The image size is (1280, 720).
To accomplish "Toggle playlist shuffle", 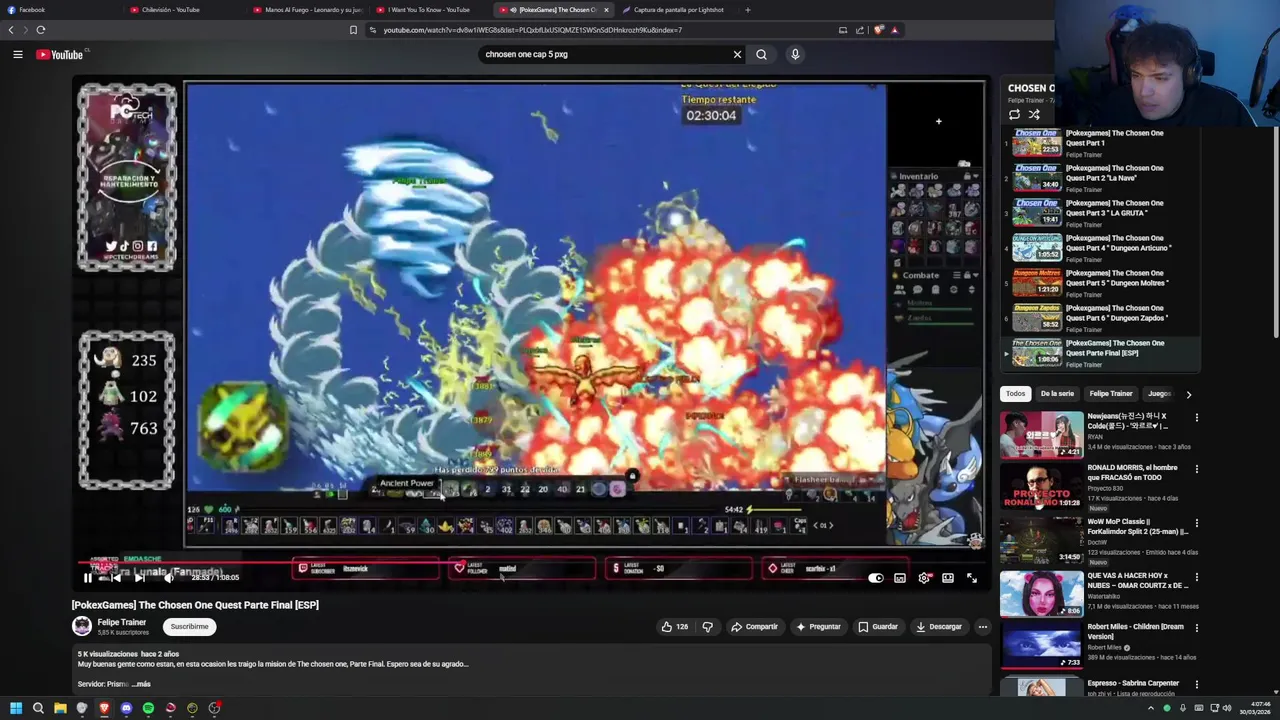I will [x=1034, y=115].
